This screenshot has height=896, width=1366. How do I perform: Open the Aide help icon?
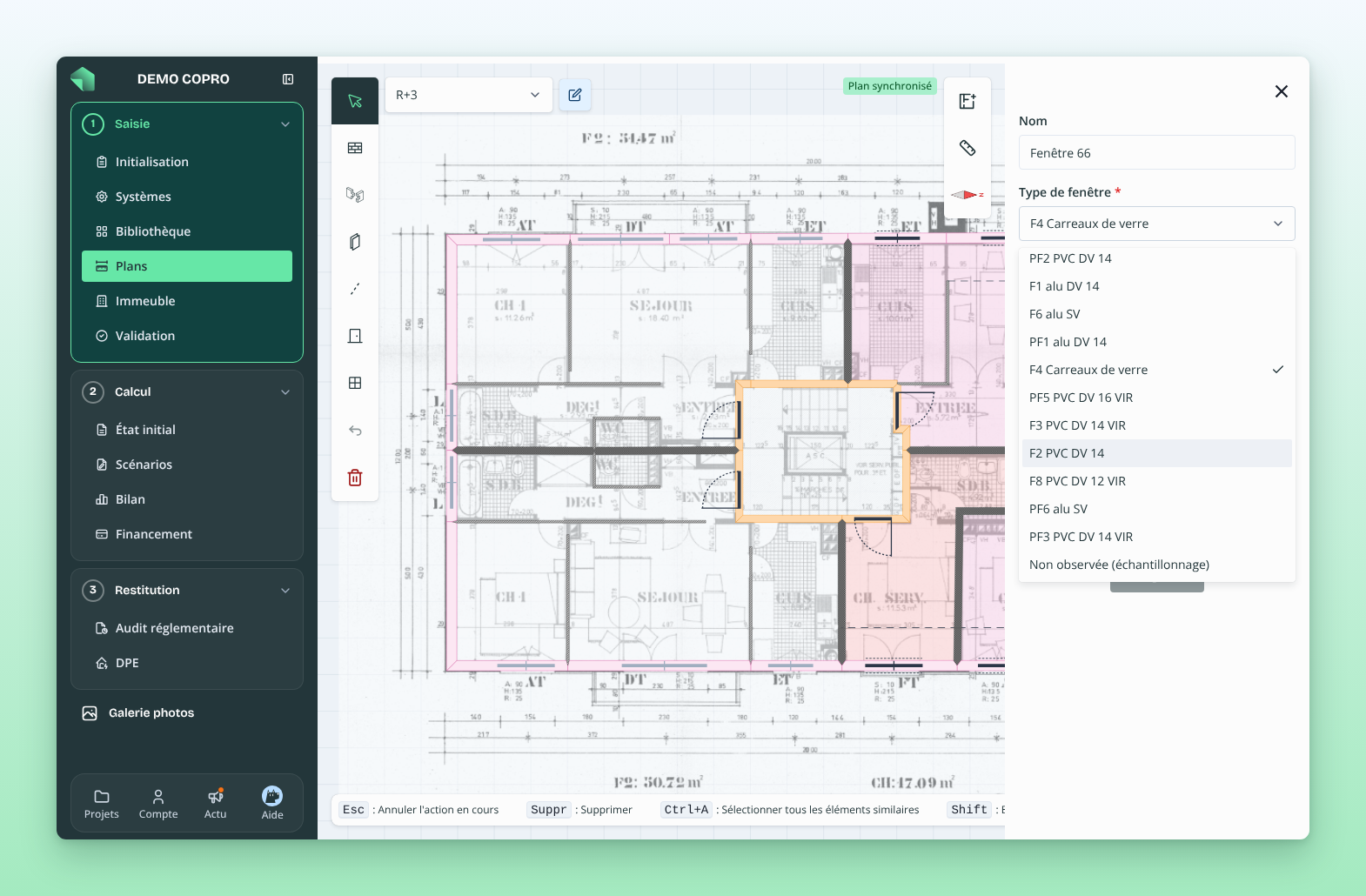coord(272,804)
